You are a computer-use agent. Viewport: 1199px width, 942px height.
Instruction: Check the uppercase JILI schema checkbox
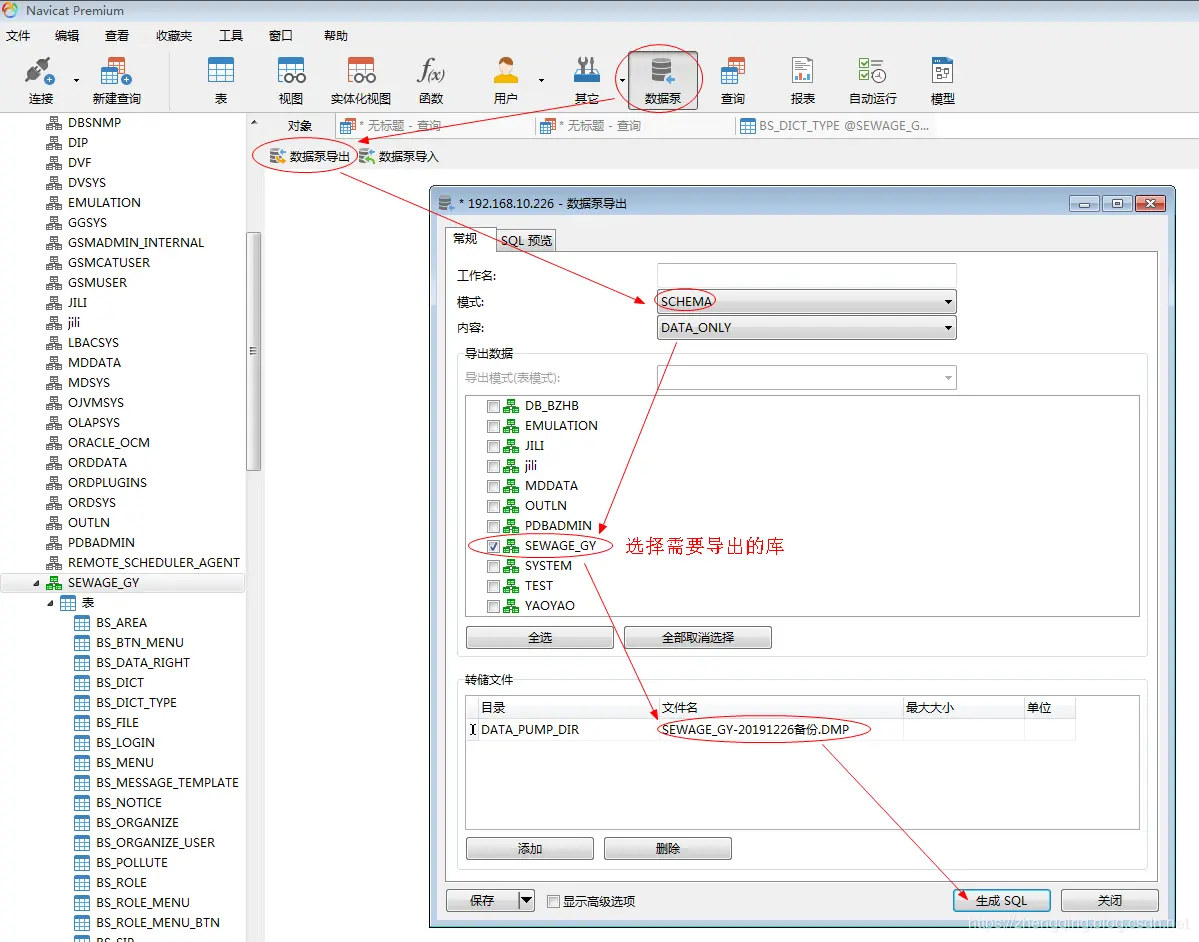[493, 446]
